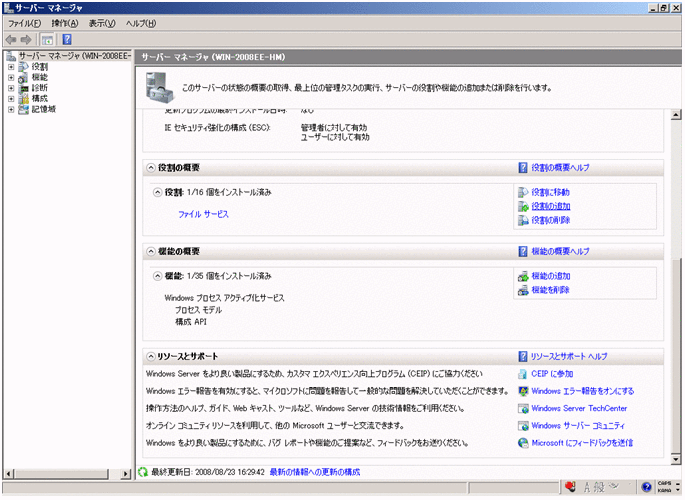Viewport: 685px width, 500px height.
Task: Click the Windows エラー報告 flag icon
Action: click(x=523, y=392)
